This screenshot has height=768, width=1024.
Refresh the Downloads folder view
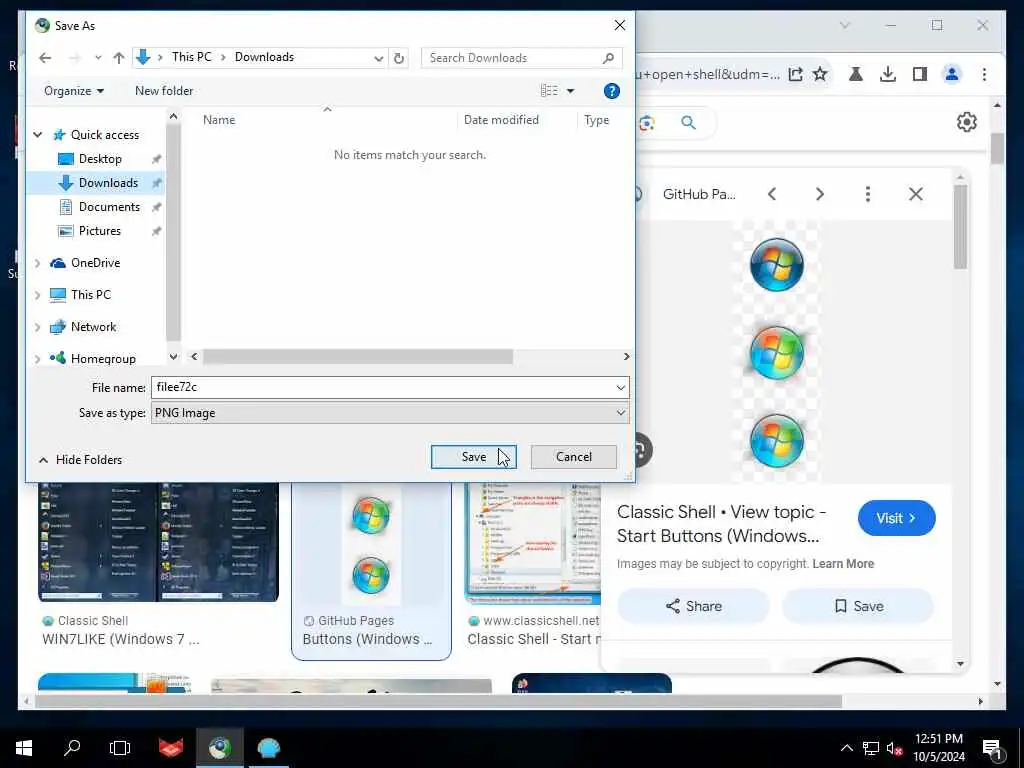(398, 57)
